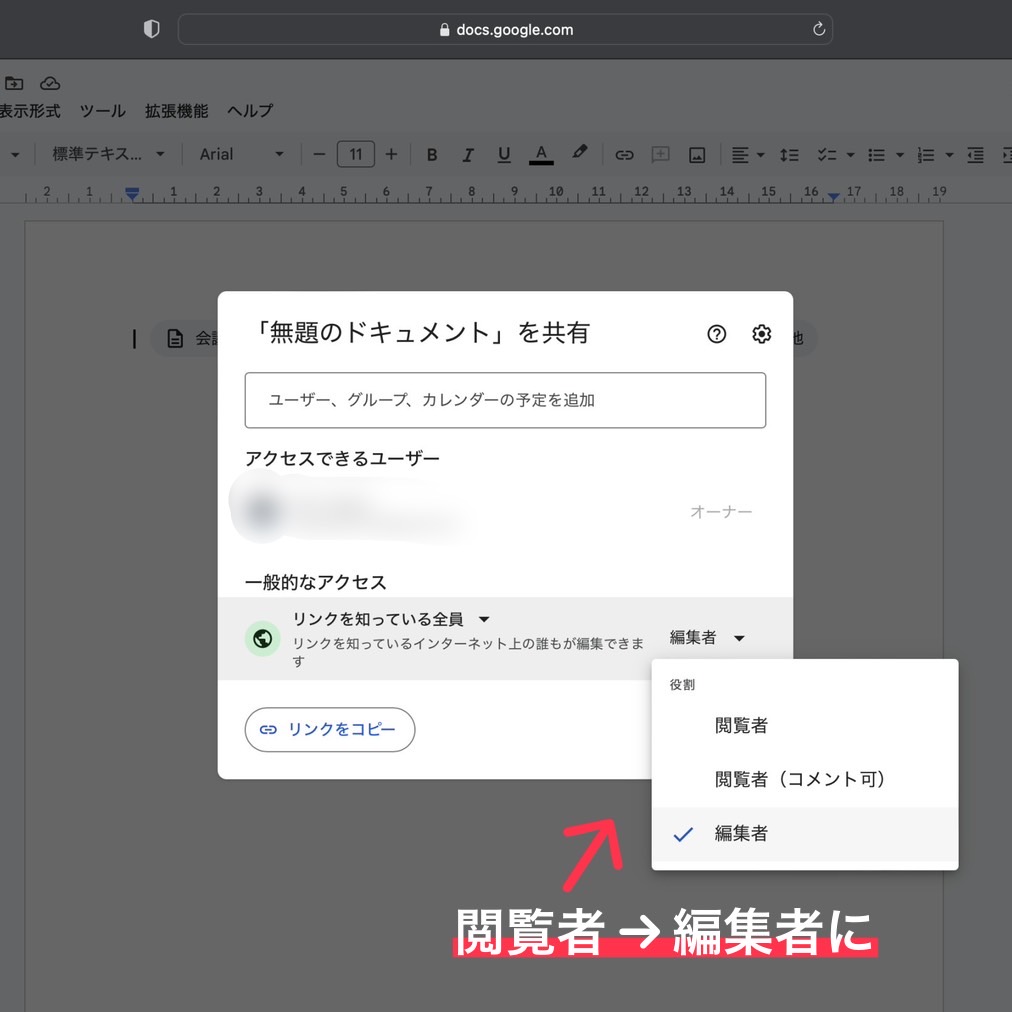This screenshot has width=1012, height=1012.
Task: Click the リンクをコピー button
Action: pyautogui.click(x=330, y=730)
